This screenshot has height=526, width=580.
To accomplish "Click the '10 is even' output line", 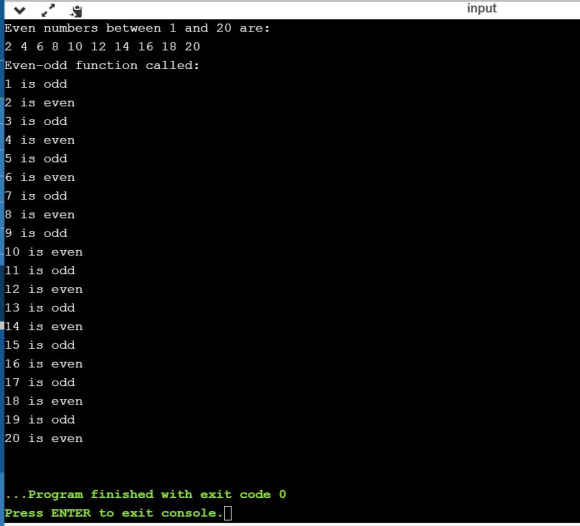I will [44, 252].
